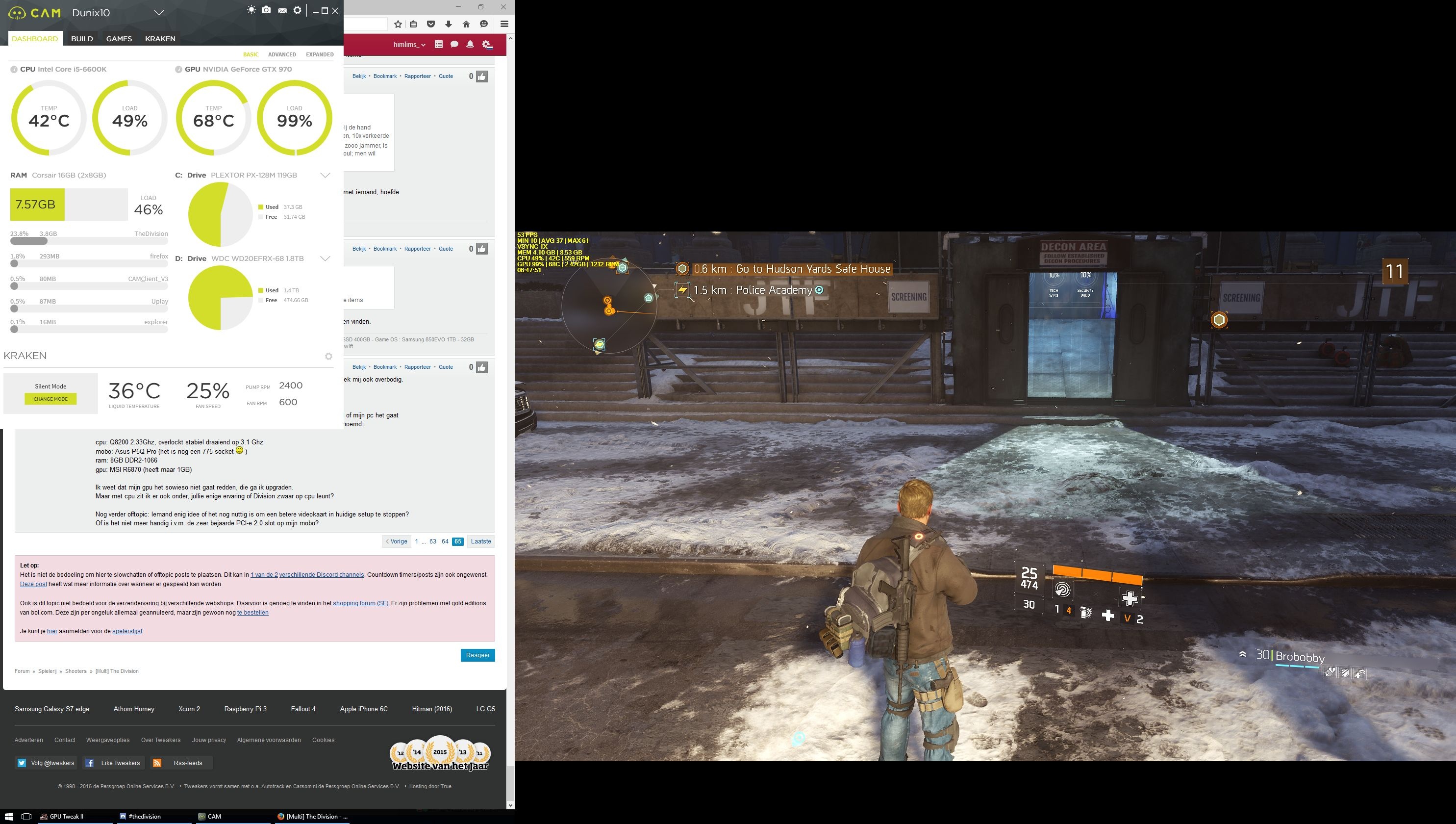The image size is (1456, 824).
Task: Select EXPANDED dashboard view mode
Action: coord(320,55)
